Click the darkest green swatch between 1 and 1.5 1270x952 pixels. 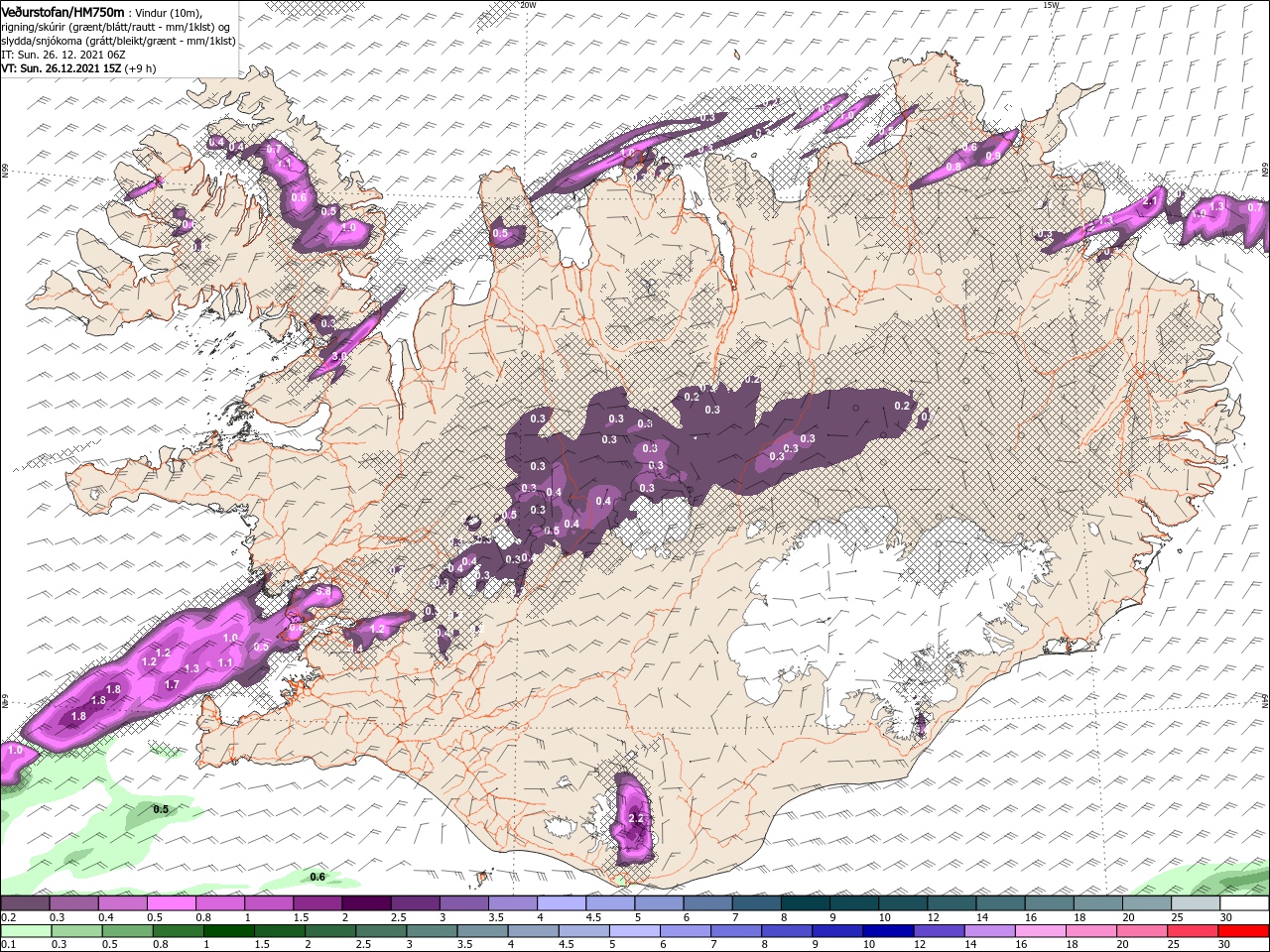[229, 931]
